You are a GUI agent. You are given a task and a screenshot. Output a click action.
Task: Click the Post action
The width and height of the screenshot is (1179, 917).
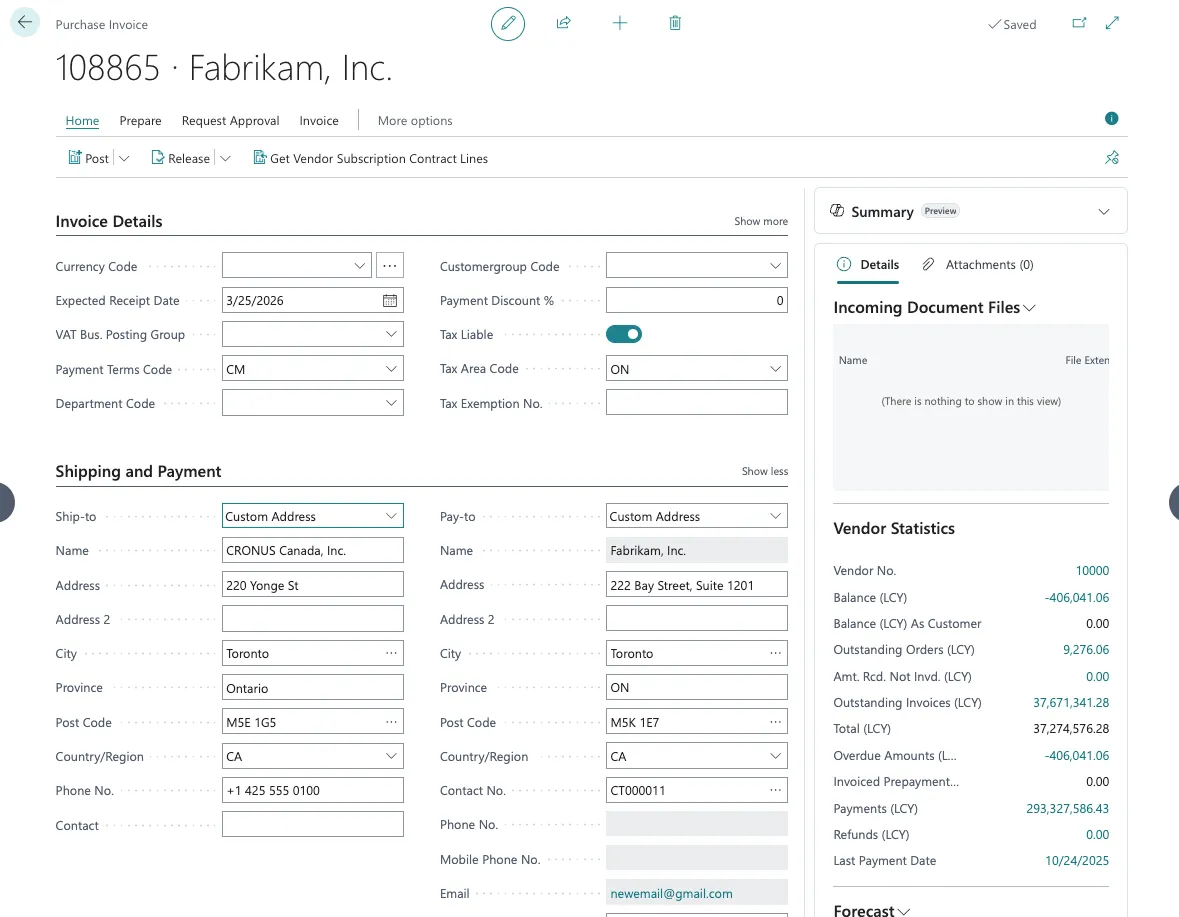[89, 159]
